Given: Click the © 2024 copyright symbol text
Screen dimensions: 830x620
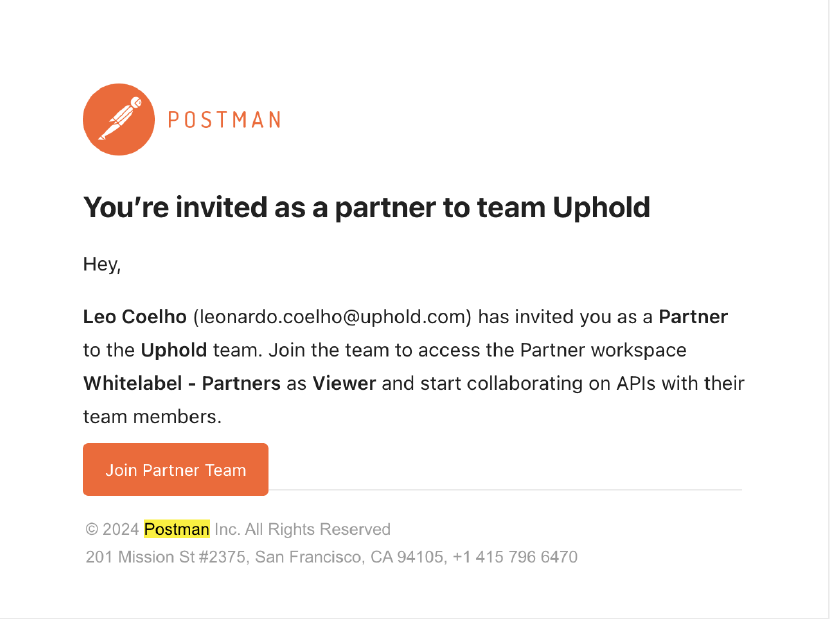Looking at the screenshot, I should (x=112, y=529).
